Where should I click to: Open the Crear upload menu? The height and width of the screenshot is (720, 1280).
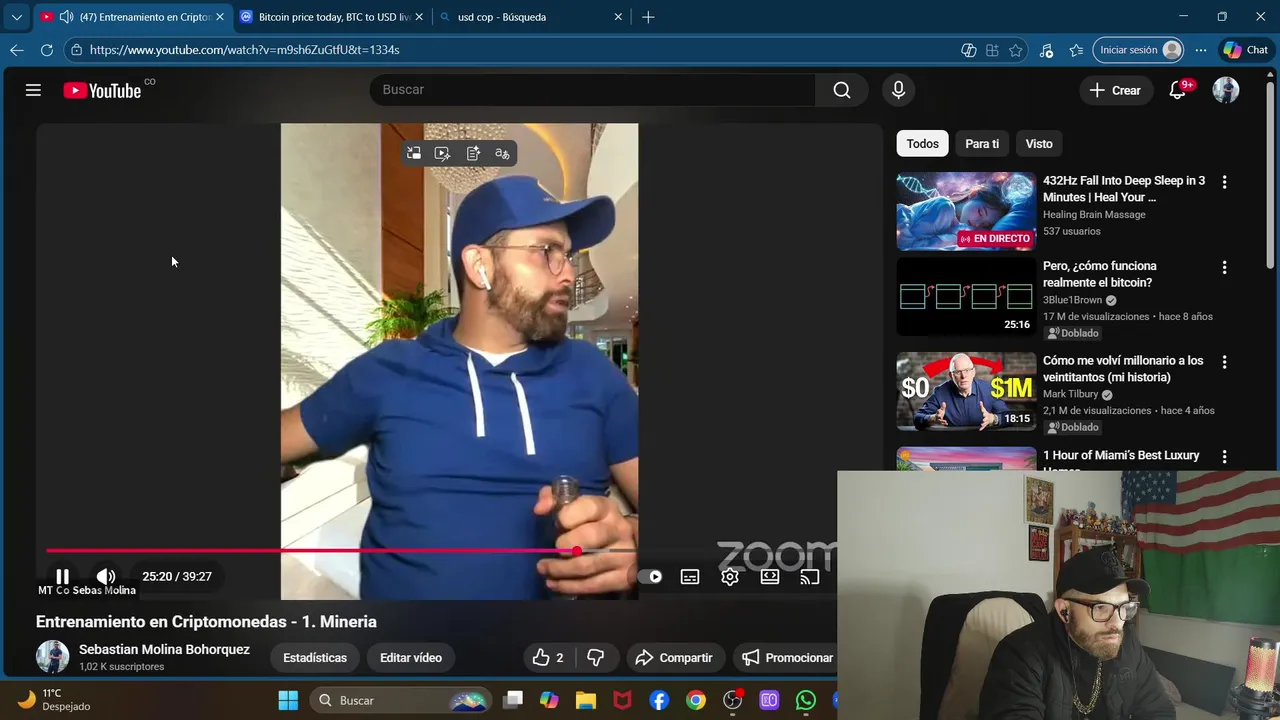pos(1115,90)
